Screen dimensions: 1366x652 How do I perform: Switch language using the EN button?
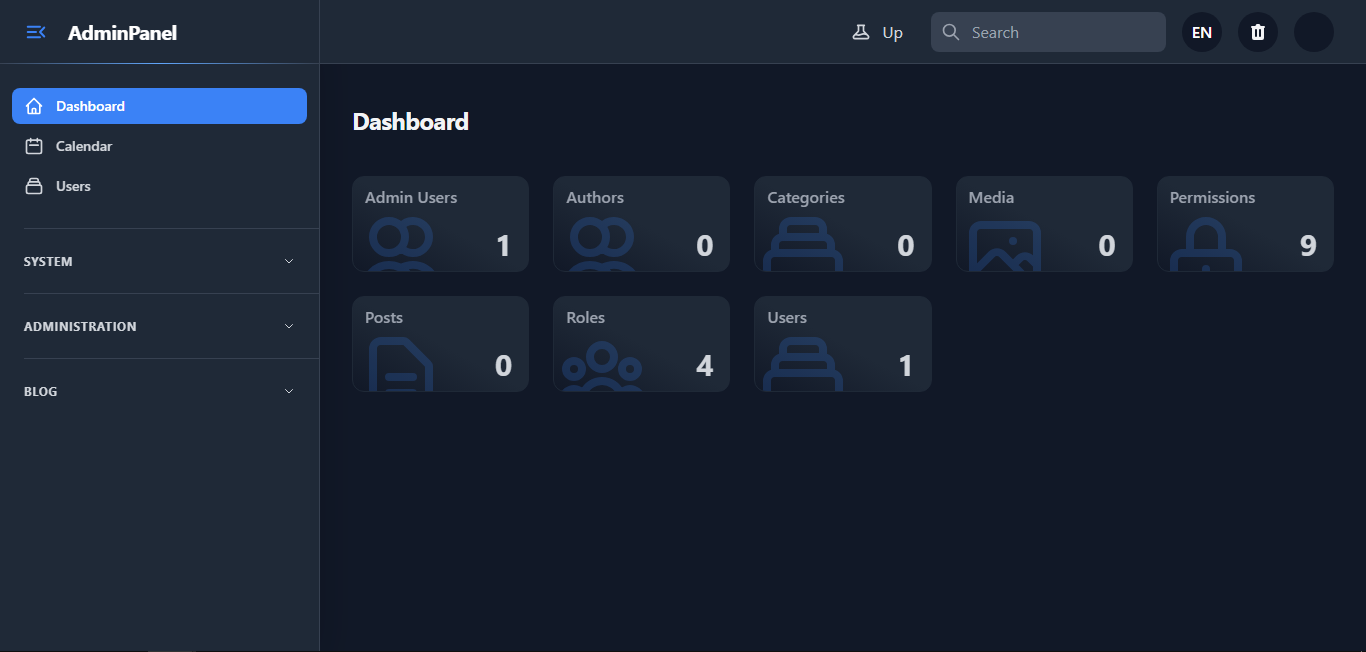(1201, 31)
